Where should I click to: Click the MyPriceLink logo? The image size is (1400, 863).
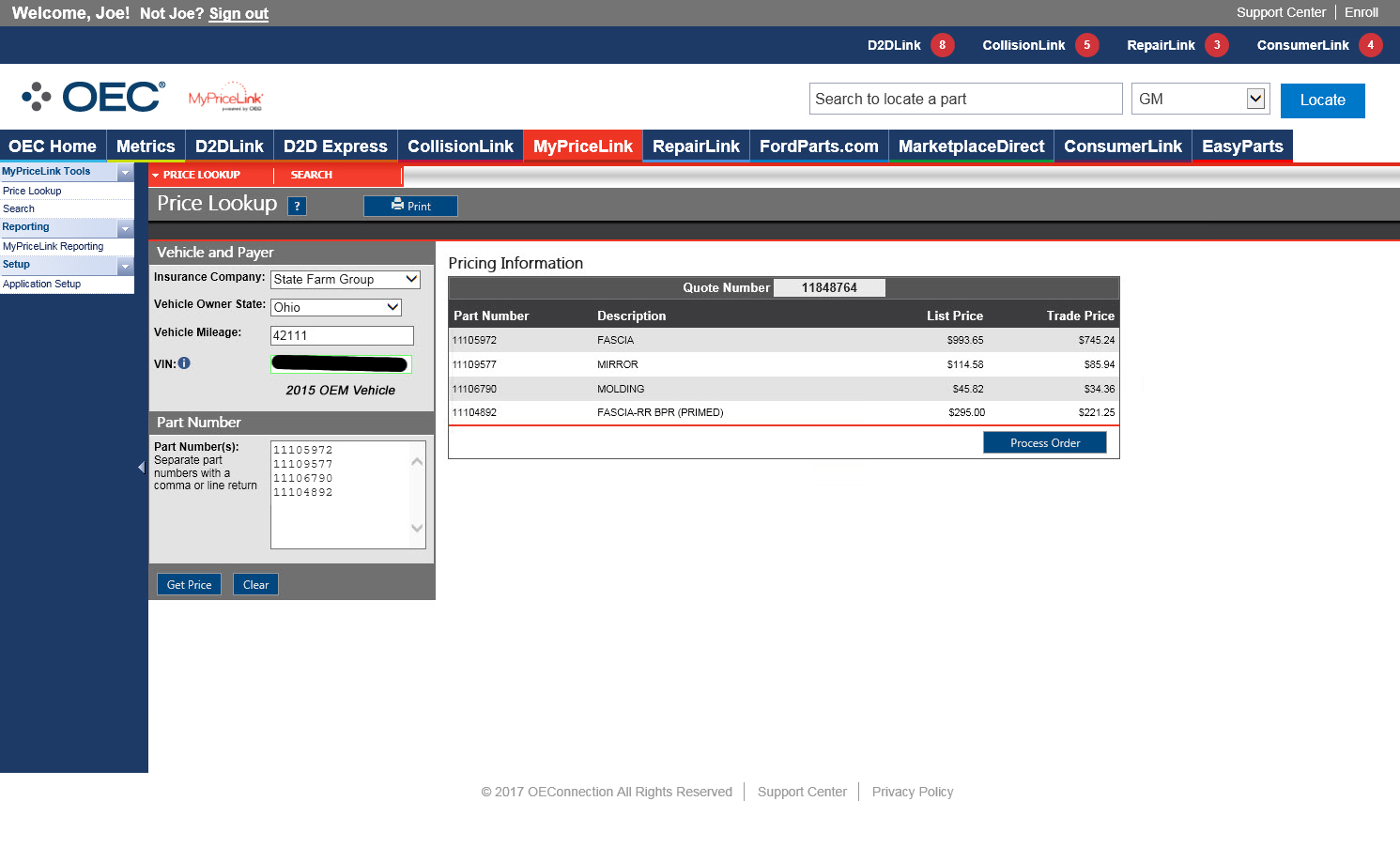225,98
